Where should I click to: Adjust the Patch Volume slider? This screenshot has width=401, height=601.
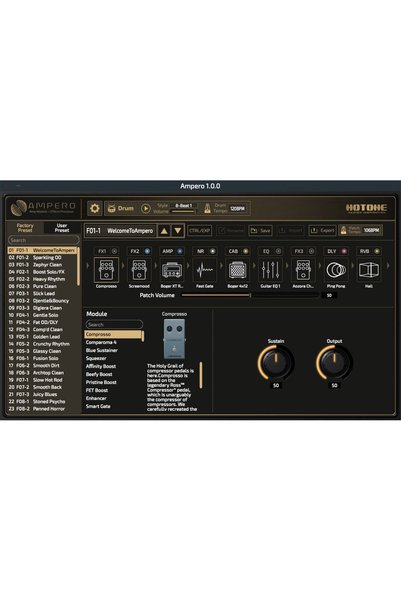pyautogui.click(x=250, y=295)
